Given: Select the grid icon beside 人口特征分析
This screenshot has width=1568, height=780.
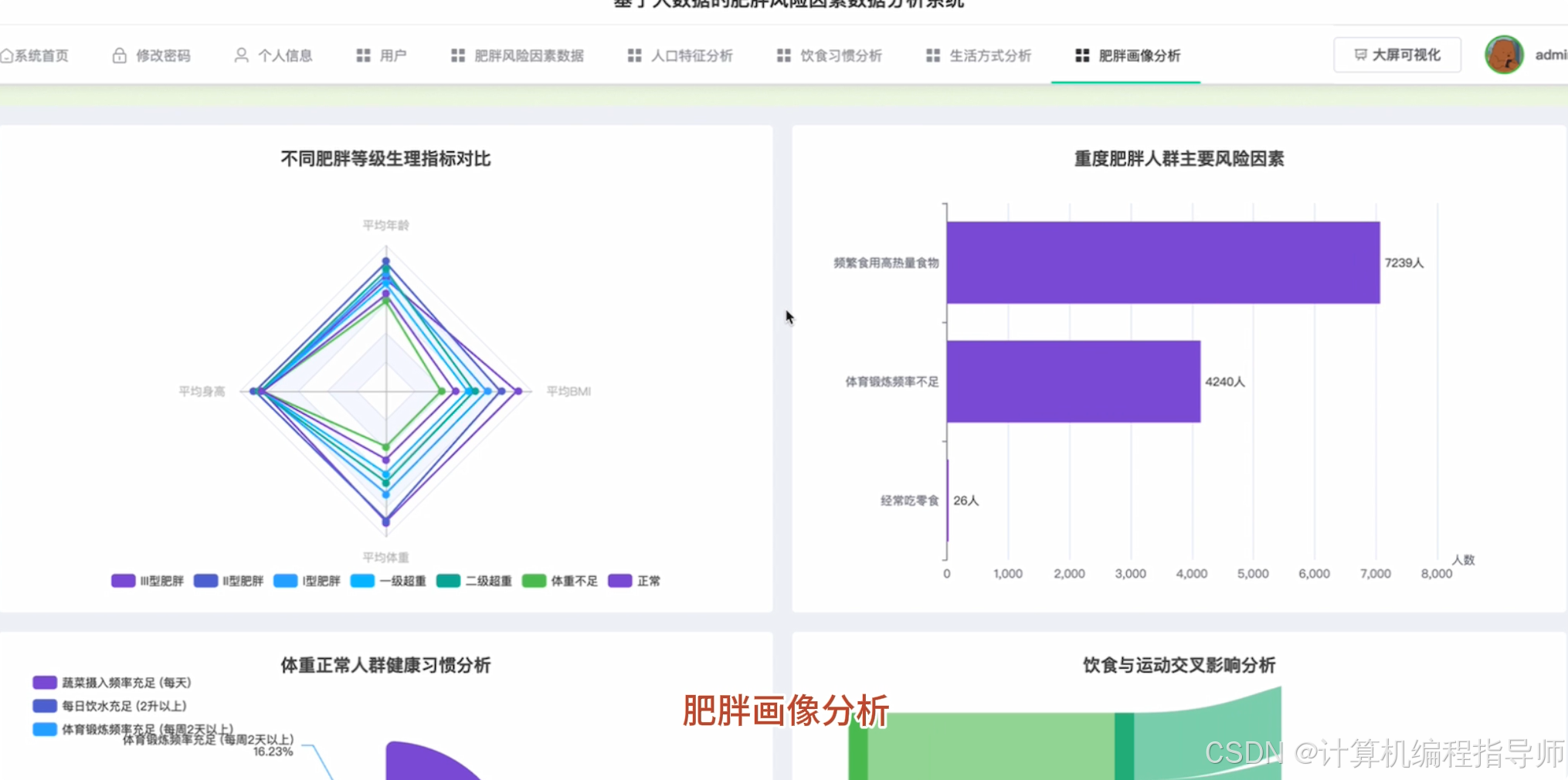Looking at the screenshot, I should click(x=634, y=55).
